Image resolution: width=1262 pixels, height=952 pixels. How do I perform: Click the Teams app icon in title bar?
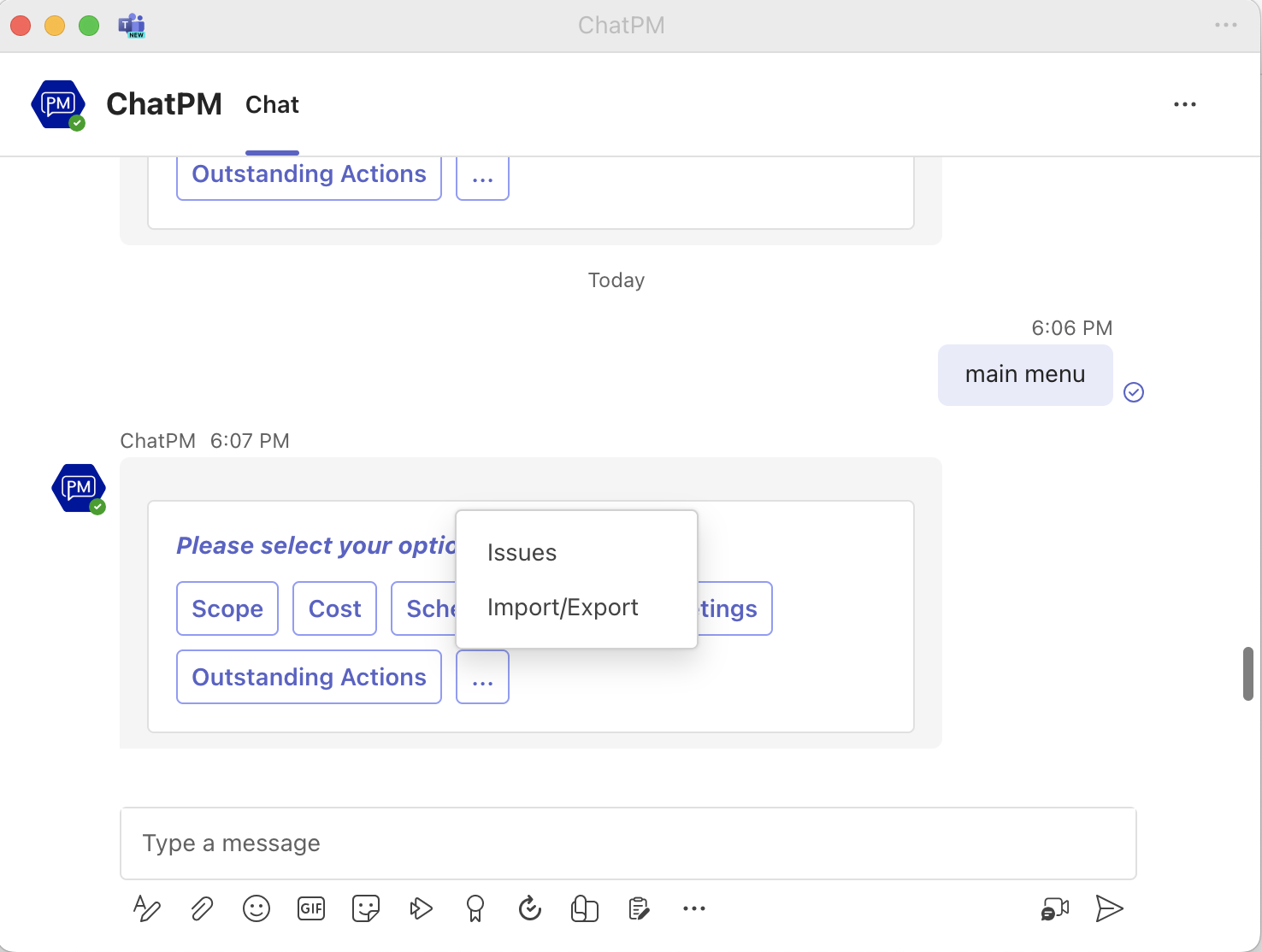132,26
